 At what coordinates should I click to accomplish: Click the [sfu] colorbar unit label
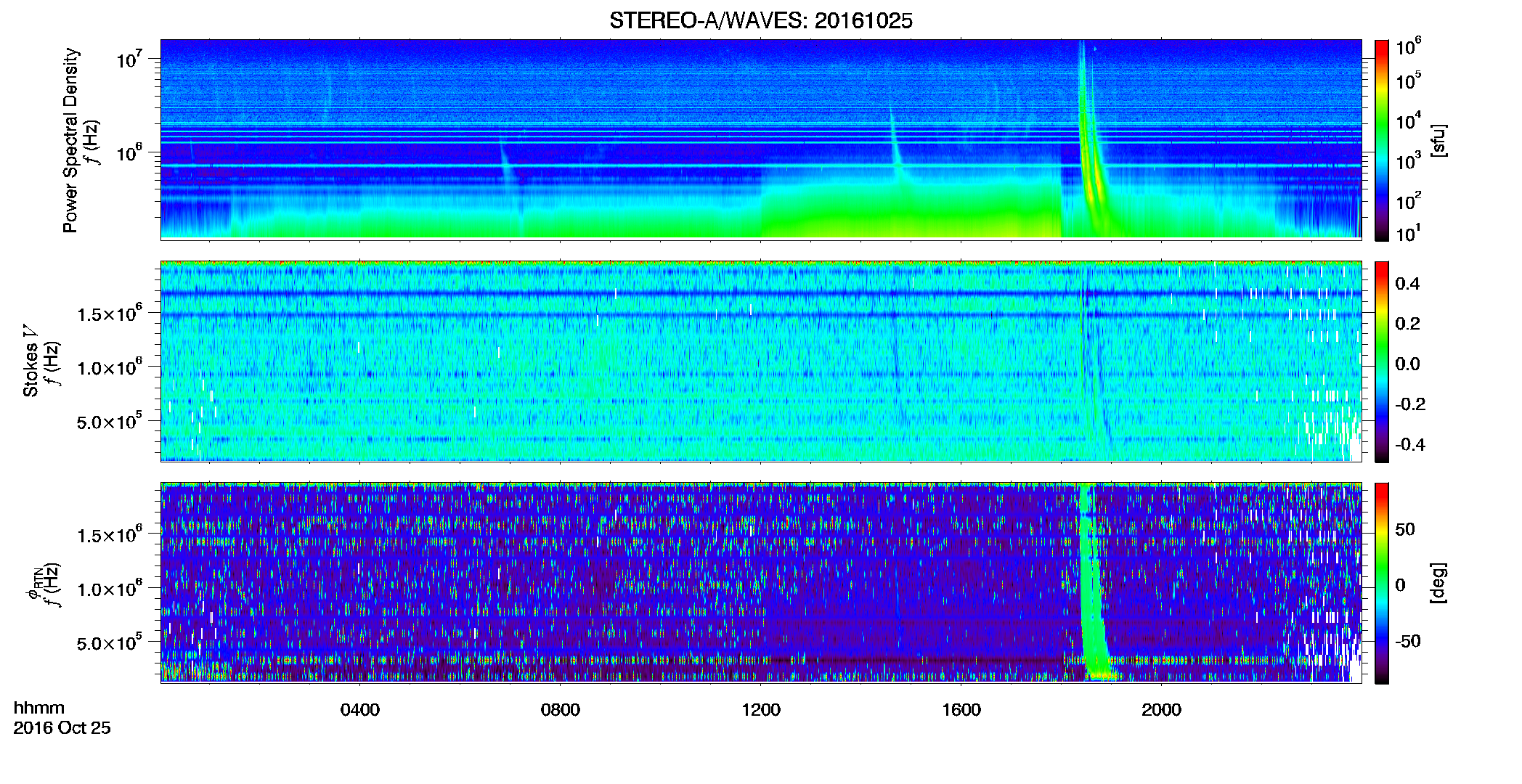point(1438,140)
